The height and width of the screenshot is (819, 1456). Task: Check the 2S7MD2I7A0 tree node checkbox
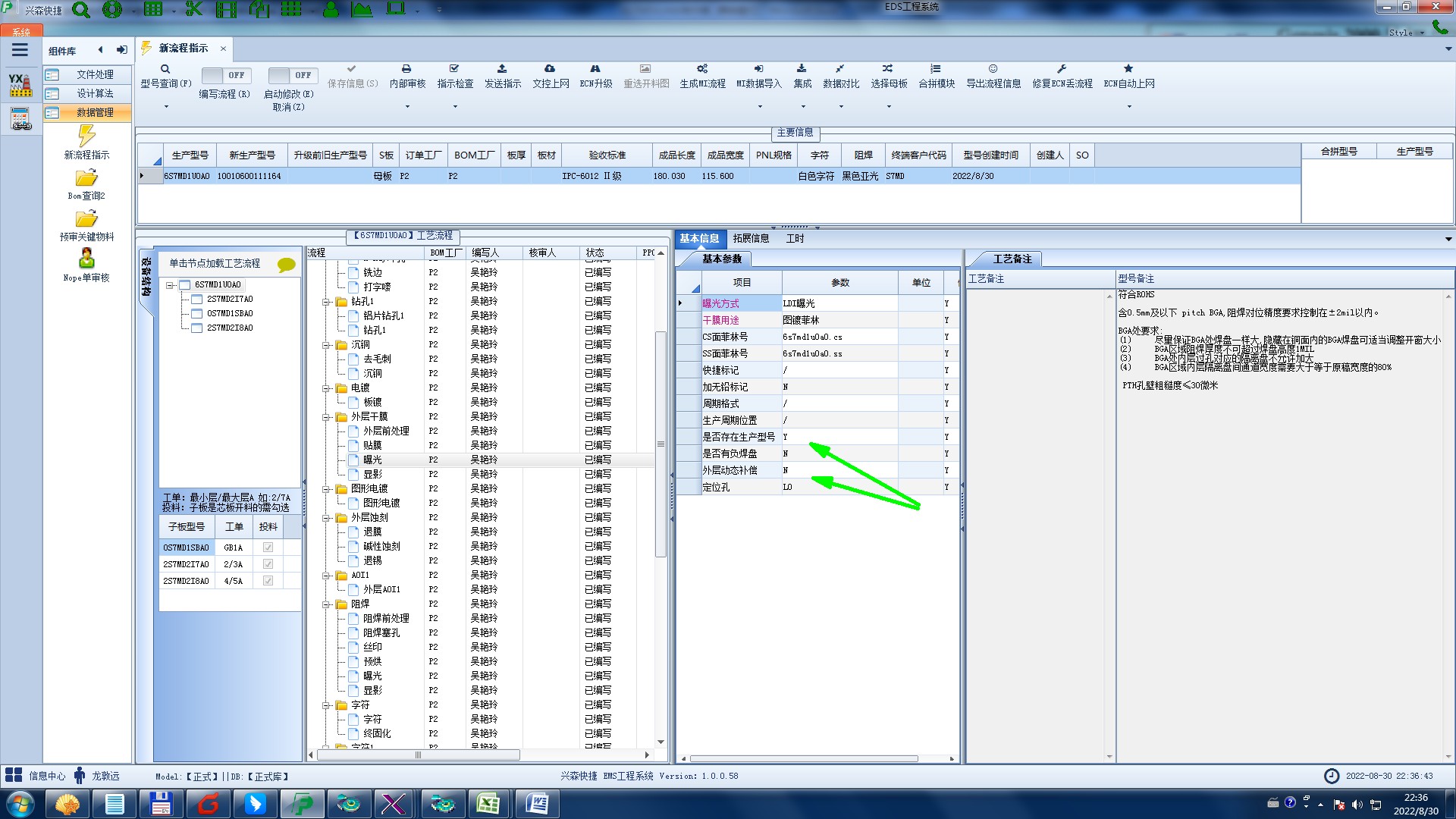197,300
